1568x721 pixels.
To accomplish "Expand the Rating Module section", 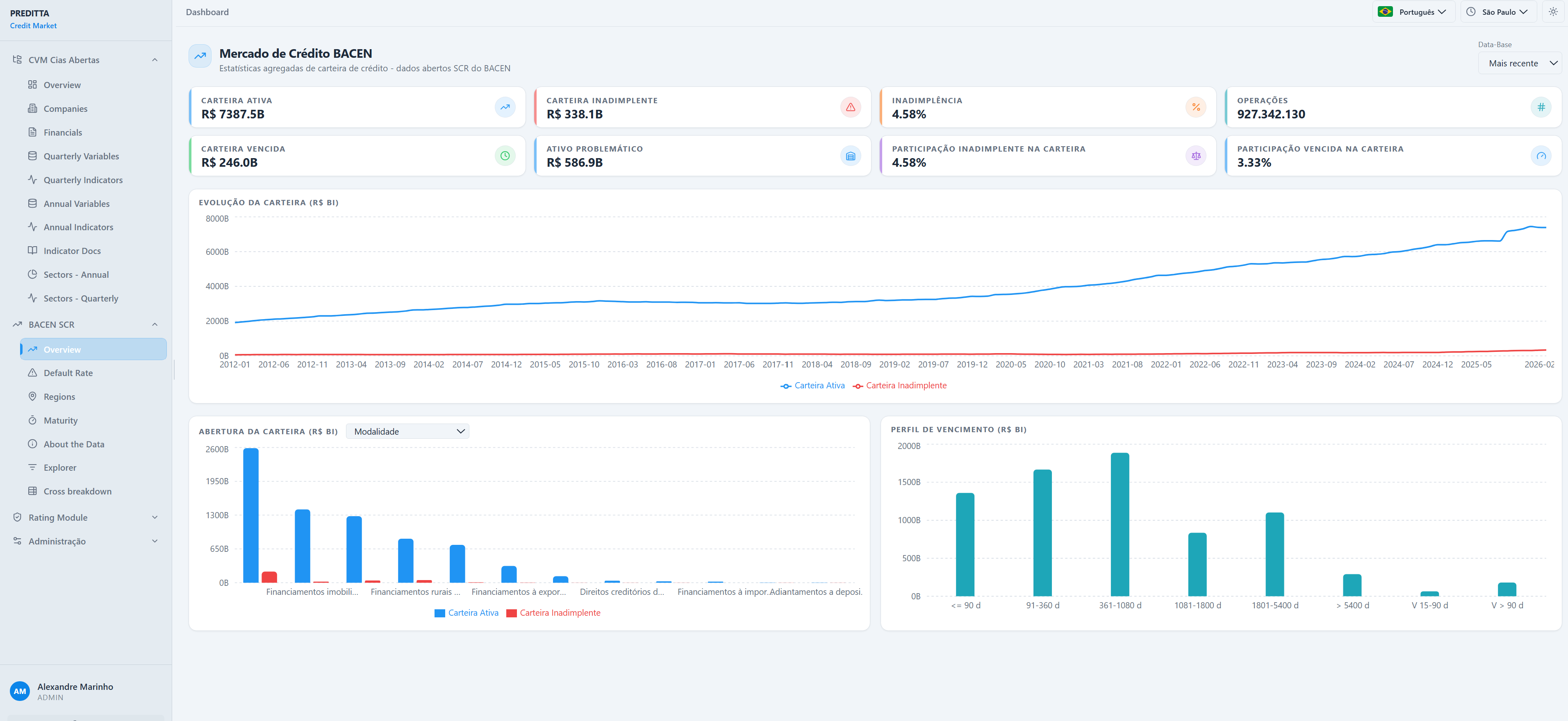I will 86,518.
